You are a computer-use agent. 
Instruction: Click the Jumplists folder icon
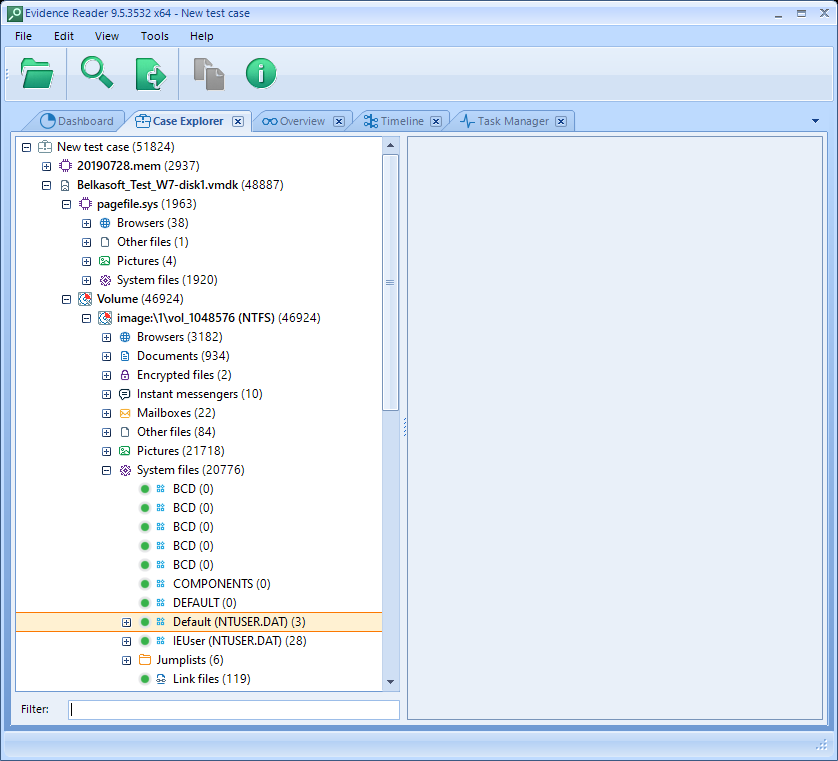coord(145,660)
